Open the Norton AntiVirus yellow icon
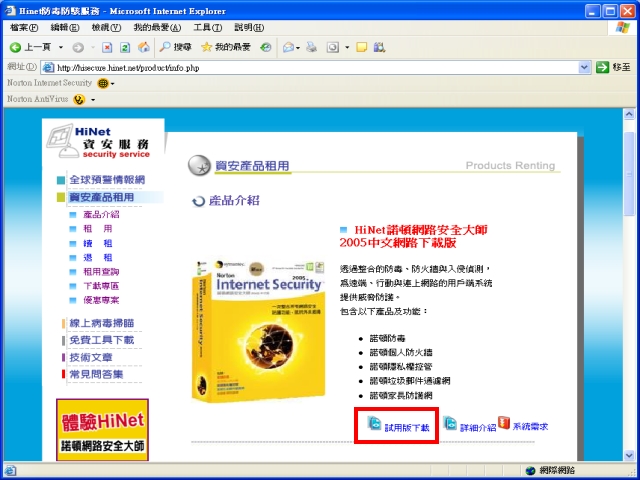Viewport: 640px width, 480px height. pos(79,99)
